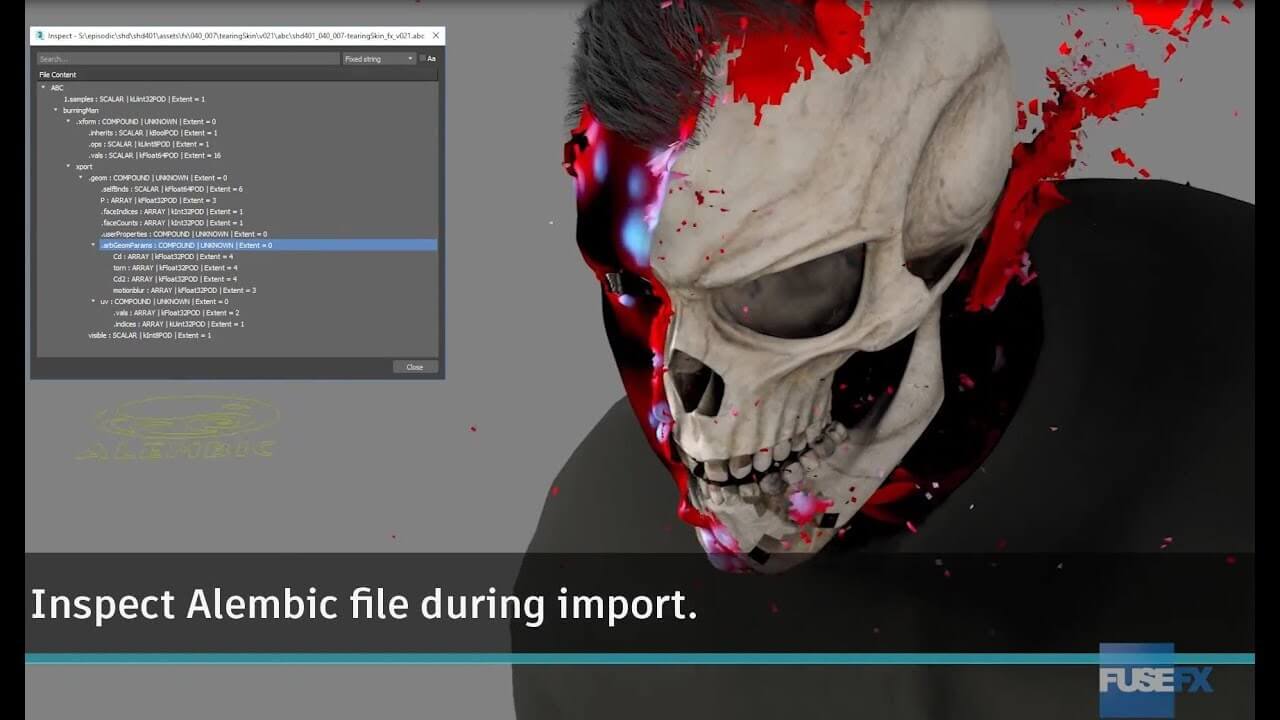The height and width of the screenshot is (720, 1280).
Task: Select the '.vals : ARRAY | kFloat32POD' row
Action: 177,313
